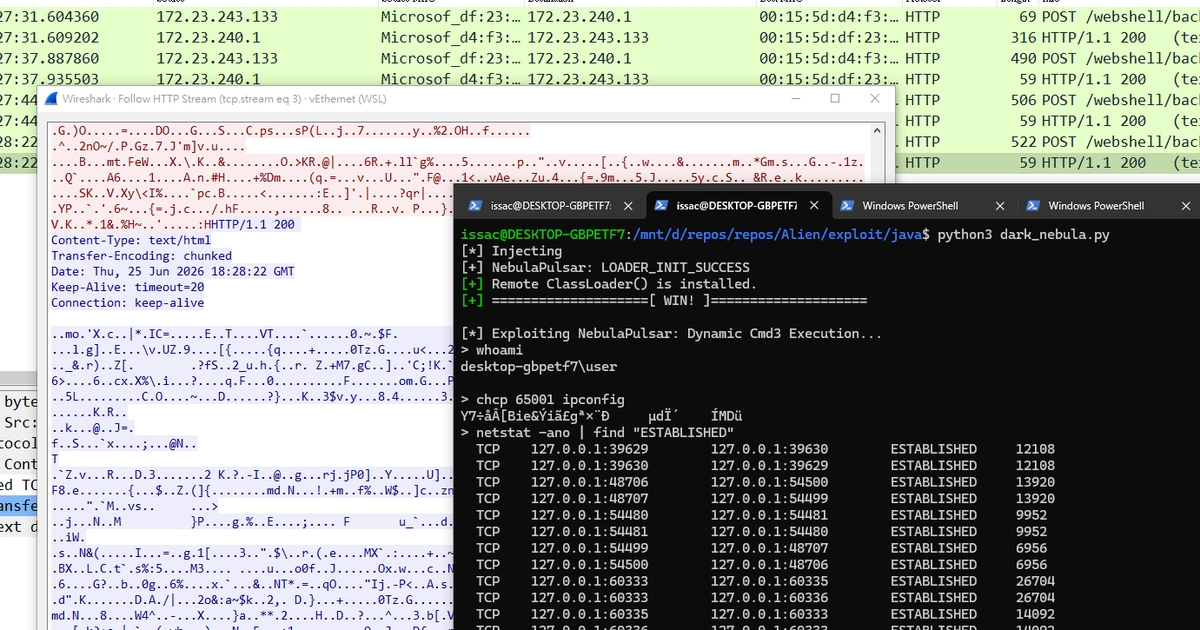The width and height of the screenshot is (1200, 630).
Task: Close the Follow HTTP Stream window
Action: click(x=877, y=99)
